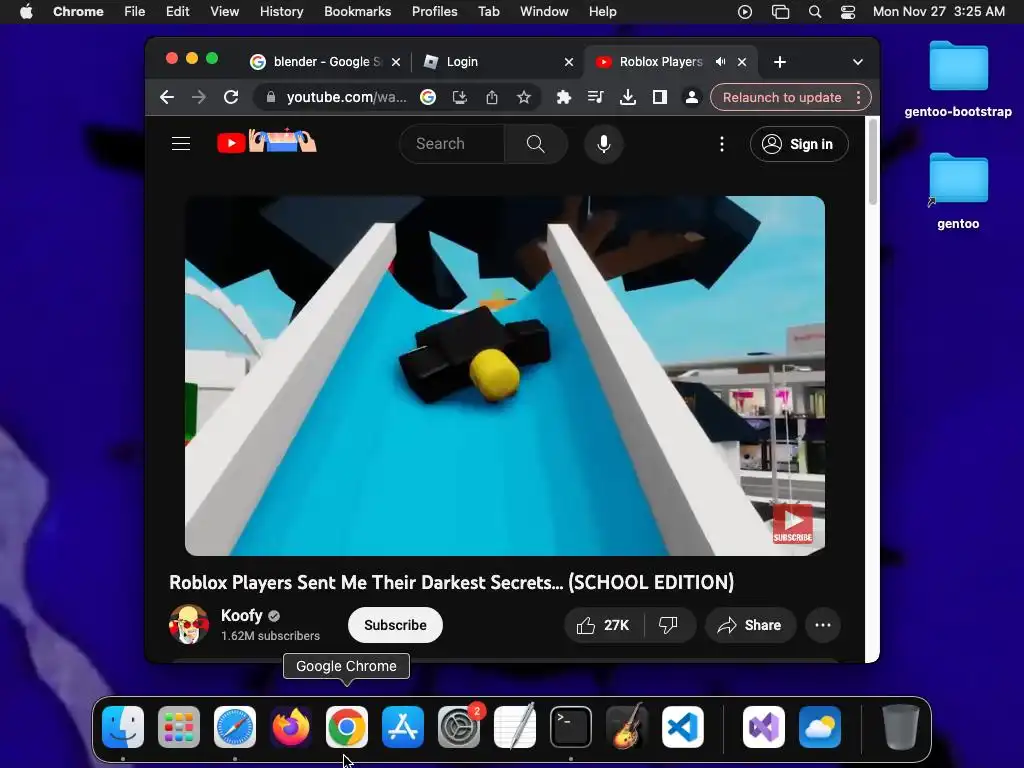Open App Store from the Dock
The height and width of the screenshot is (768, 1024).
click(x=403, y=727)
